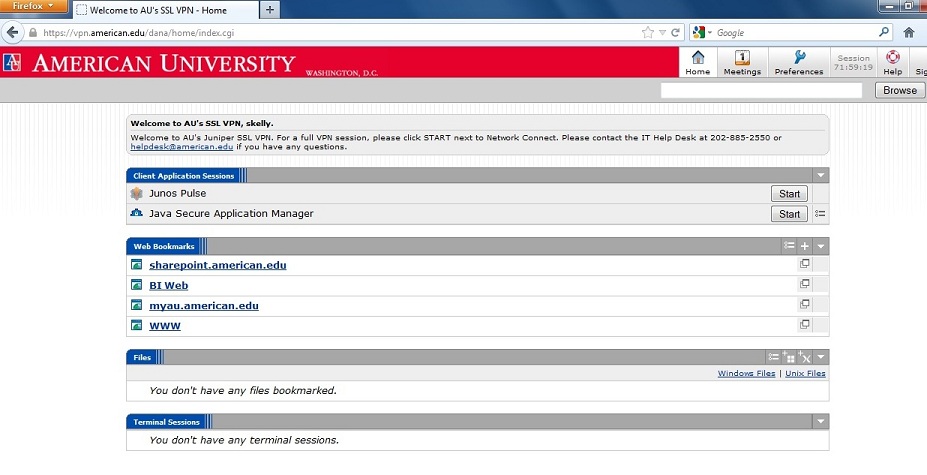Image resolution: width=927 pixels, height=475 pixels.
Task: Click the myau bookmark page icon
Action: coord(137,305)
